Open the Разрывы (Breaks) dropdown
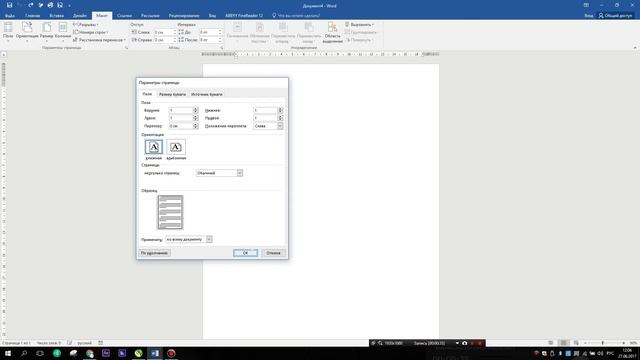The image size is (640, 360). 86,24
